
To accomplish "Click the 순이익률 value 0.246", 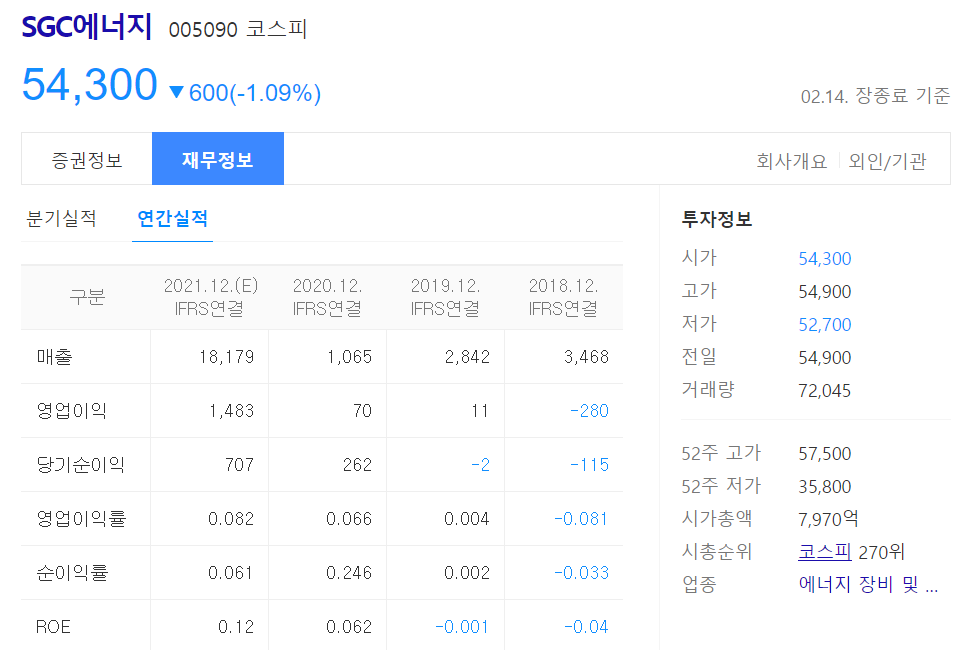I will pyautogui.click(x=349, y=573).
